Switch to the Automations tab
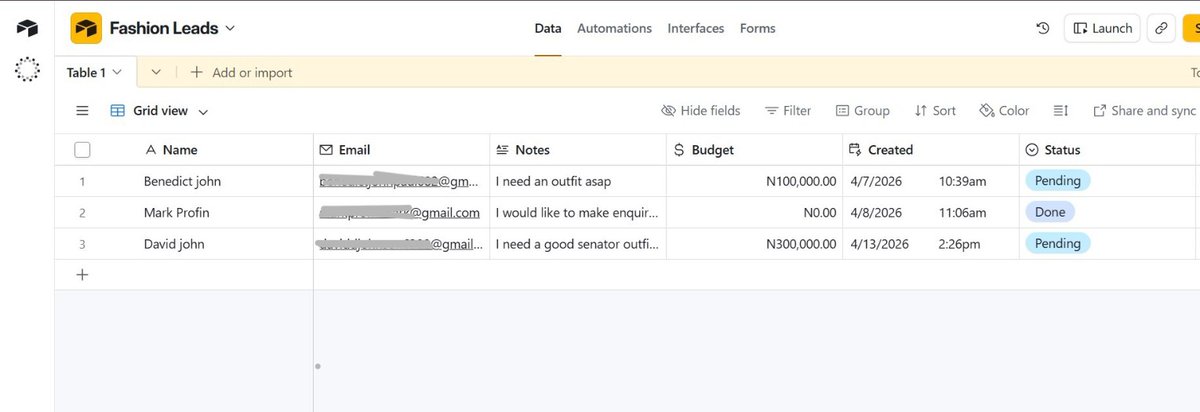This screenshot has height=412, width=1200. (x=614, y=28)
